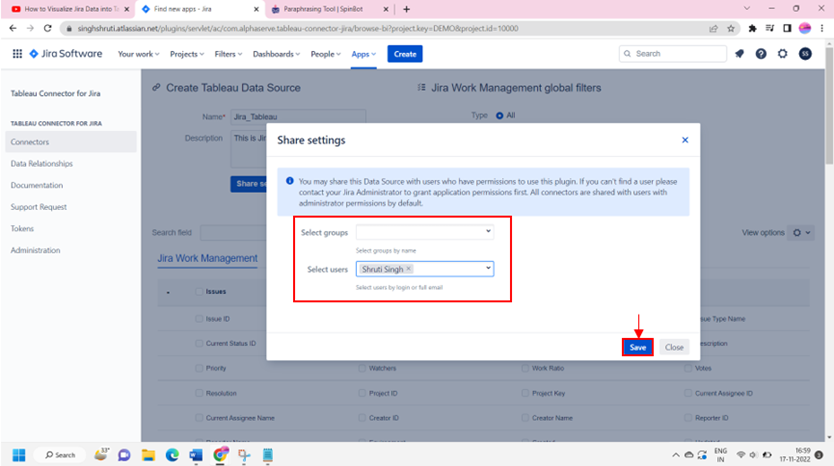Bookmark the page with star icon
The width and height of the screenshot is (834, 466).
pyautogui.click(x=731, y=28)
